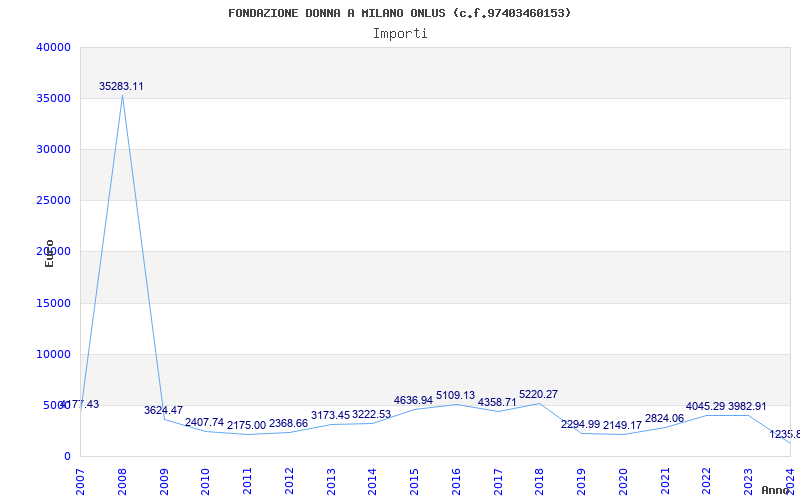The width and height of the screenshot is (800, 500).
Task: Click the y-axis tick label 15000
Action: click(54, 304)
